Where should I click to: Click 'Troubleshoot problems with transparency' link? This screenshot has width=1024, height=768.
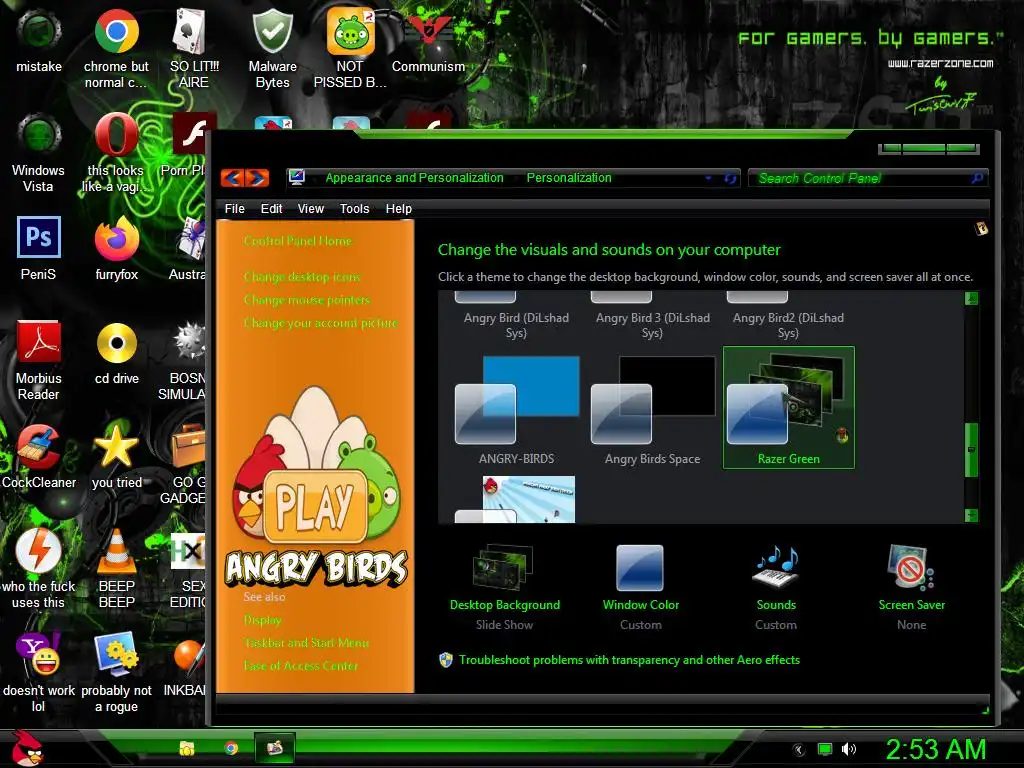click(x=630, y=660)
